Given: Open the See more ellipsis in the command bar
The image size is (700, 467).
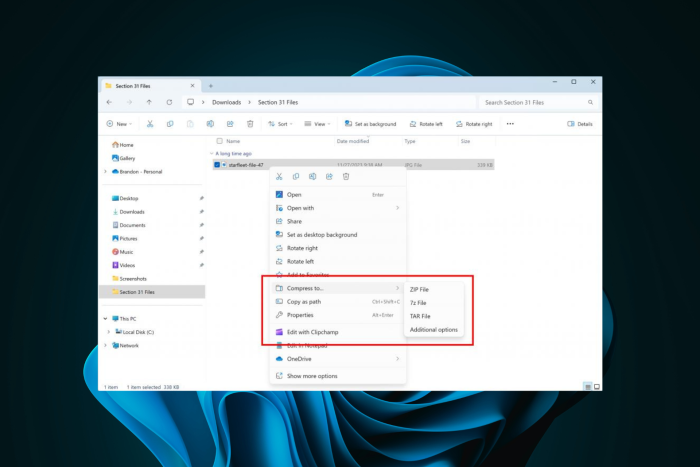Looking at the screenshot, I should coord(510,124).
